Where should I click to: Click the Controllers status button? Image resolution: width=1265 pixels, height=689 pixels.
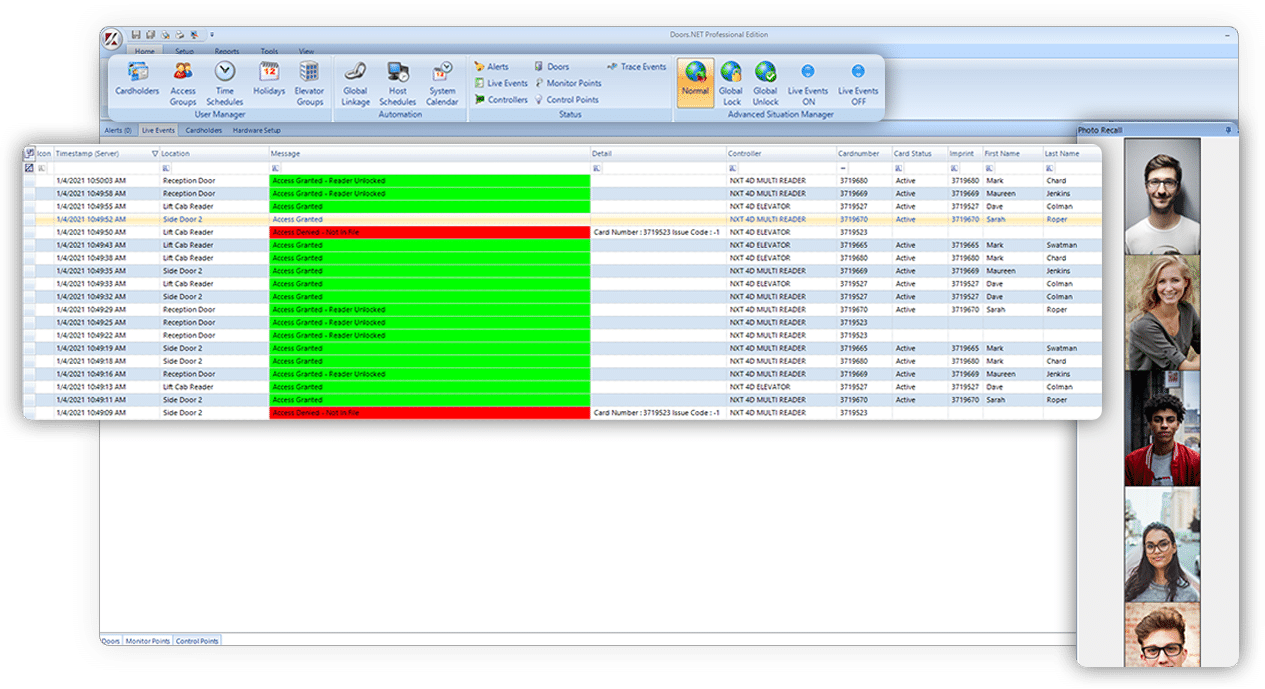tap(501, 100)
